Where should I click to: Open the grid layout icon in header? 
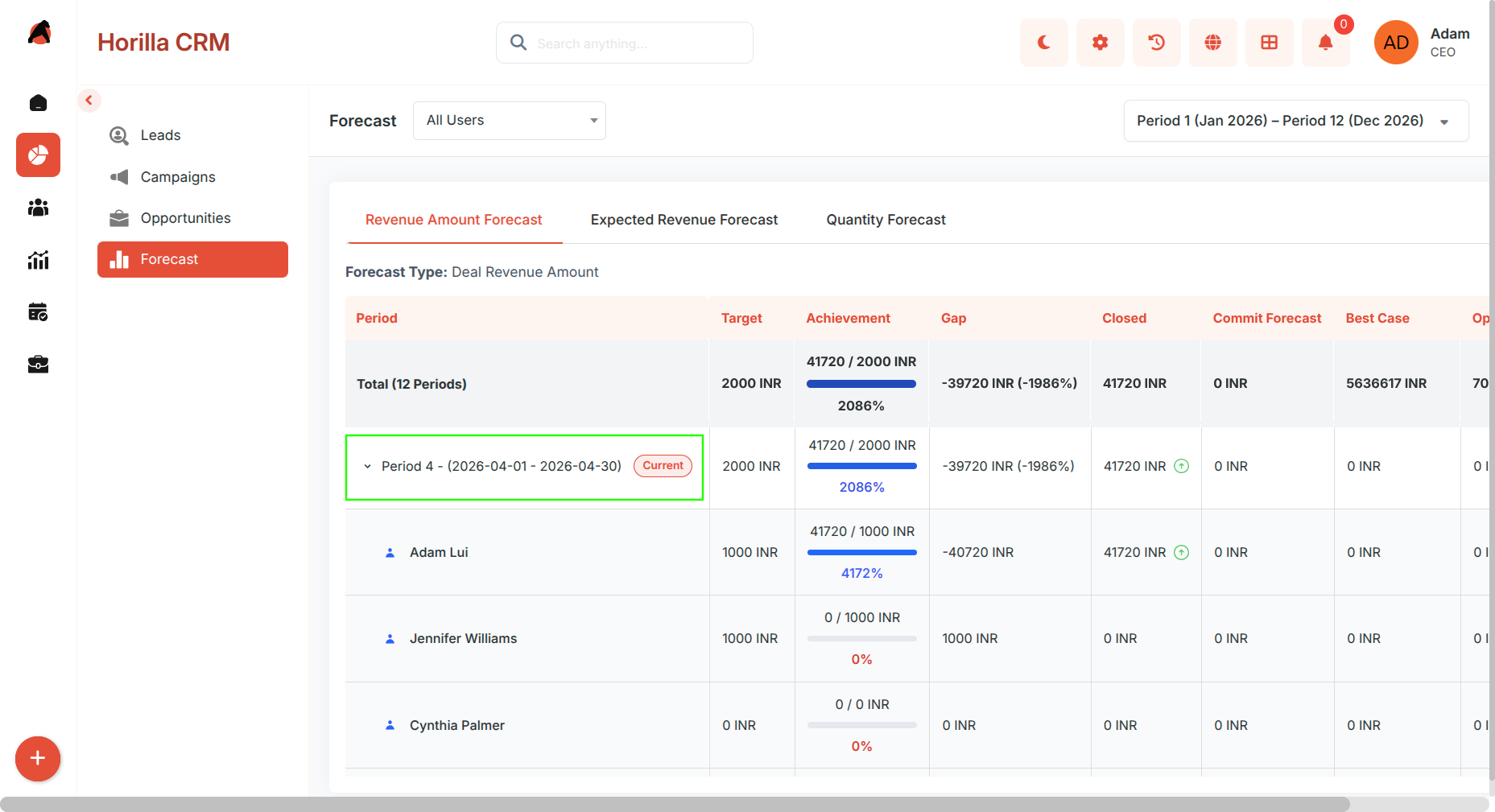[1270, 43]
